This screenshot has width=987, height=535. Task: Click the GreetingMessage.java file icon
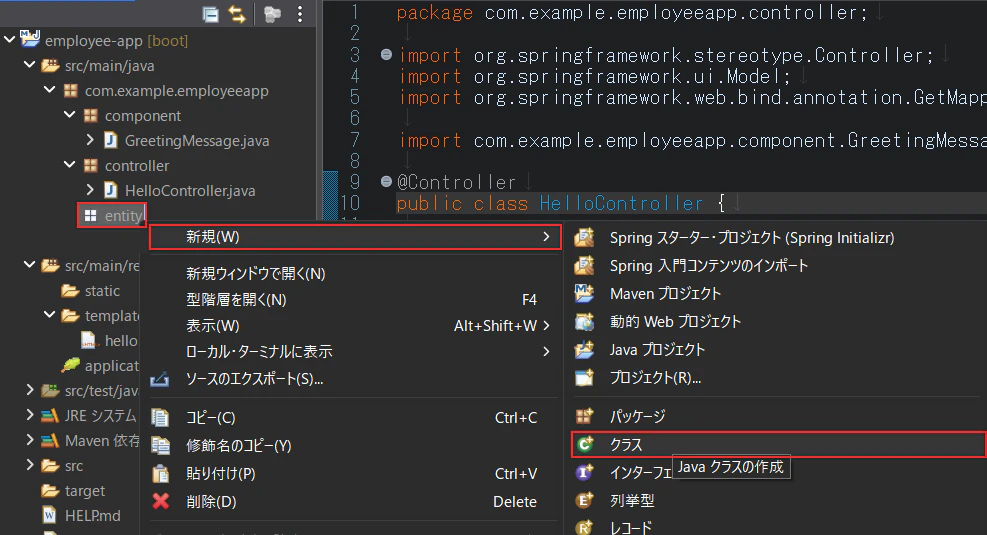[x=110, y=140]
